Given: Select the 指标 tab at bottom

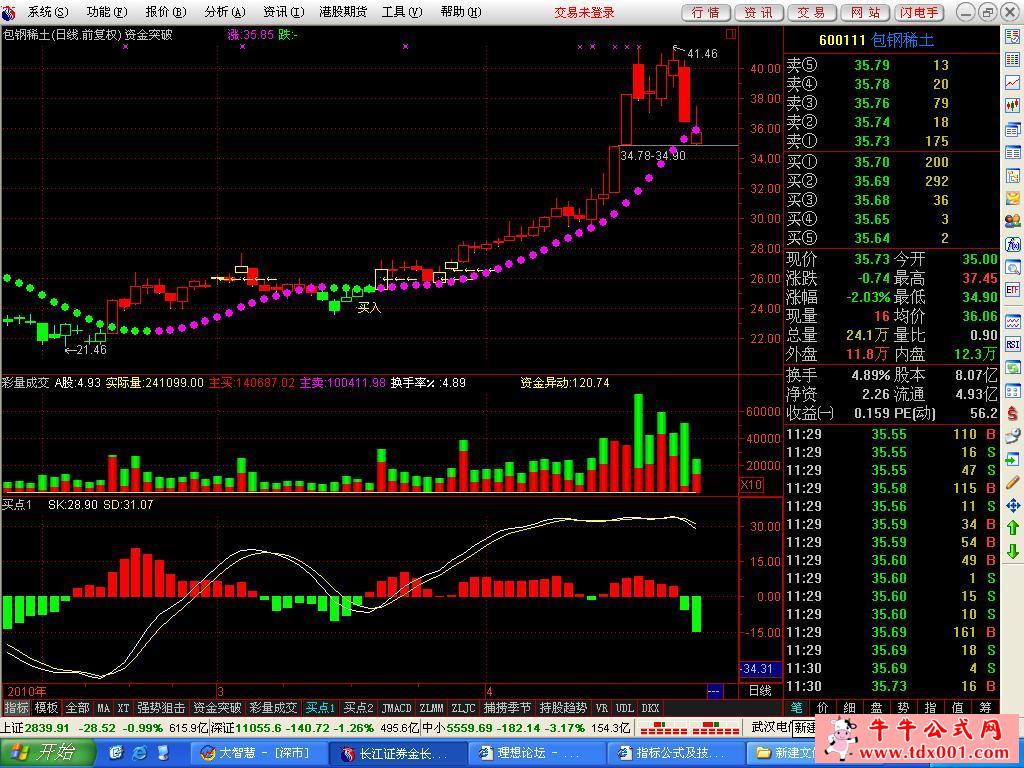Looking at the screenshot, I should [x=16, y=708].
